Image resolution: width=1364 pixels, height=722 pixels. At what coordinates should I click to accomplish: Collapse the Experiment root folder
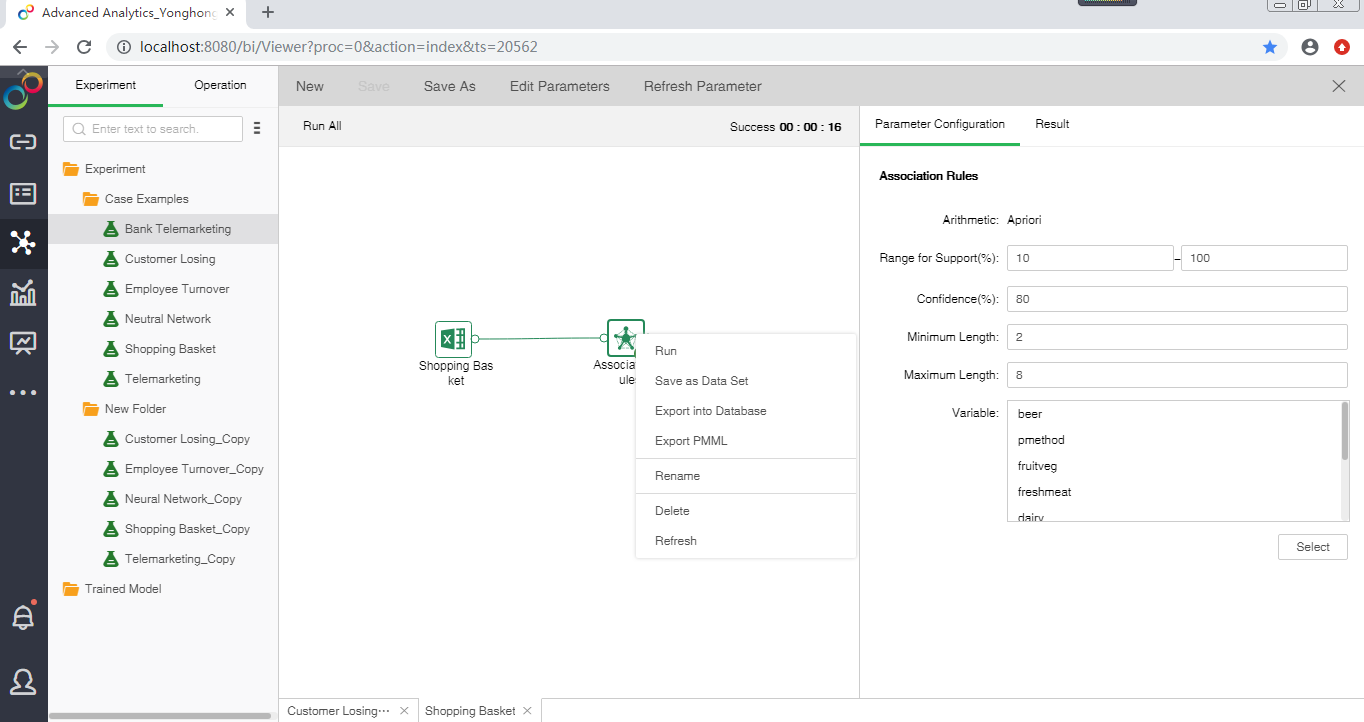point(70,169)
